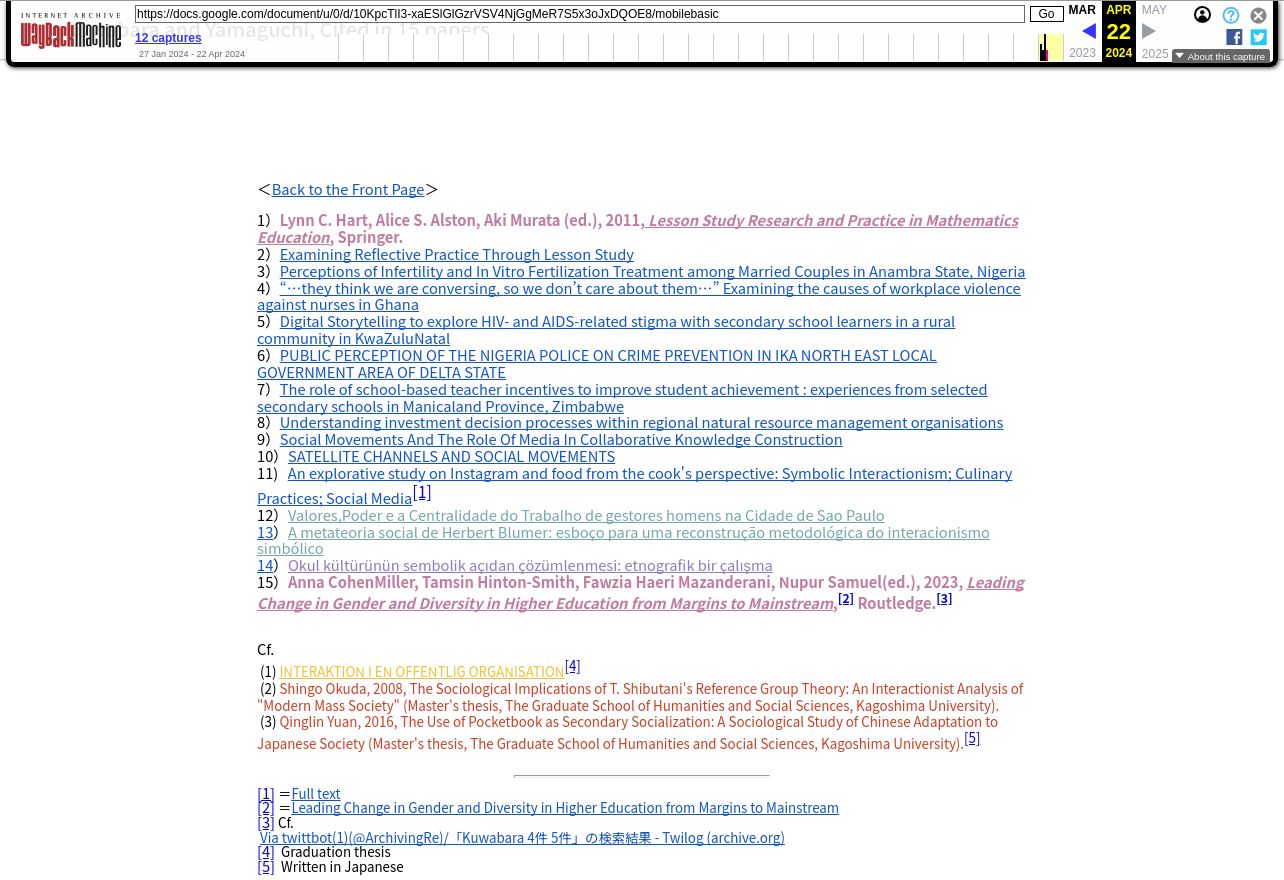Jump to footnote [5] superscript after Kagoshima University

click(972, 738)
